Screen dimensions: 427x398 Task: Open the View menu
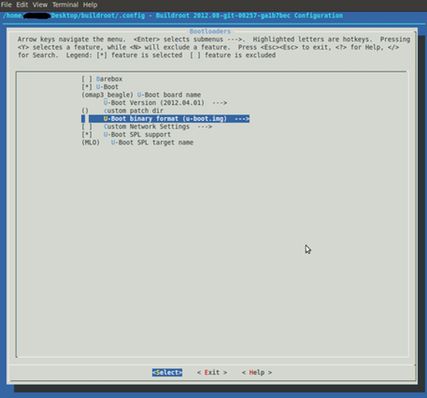40,5
